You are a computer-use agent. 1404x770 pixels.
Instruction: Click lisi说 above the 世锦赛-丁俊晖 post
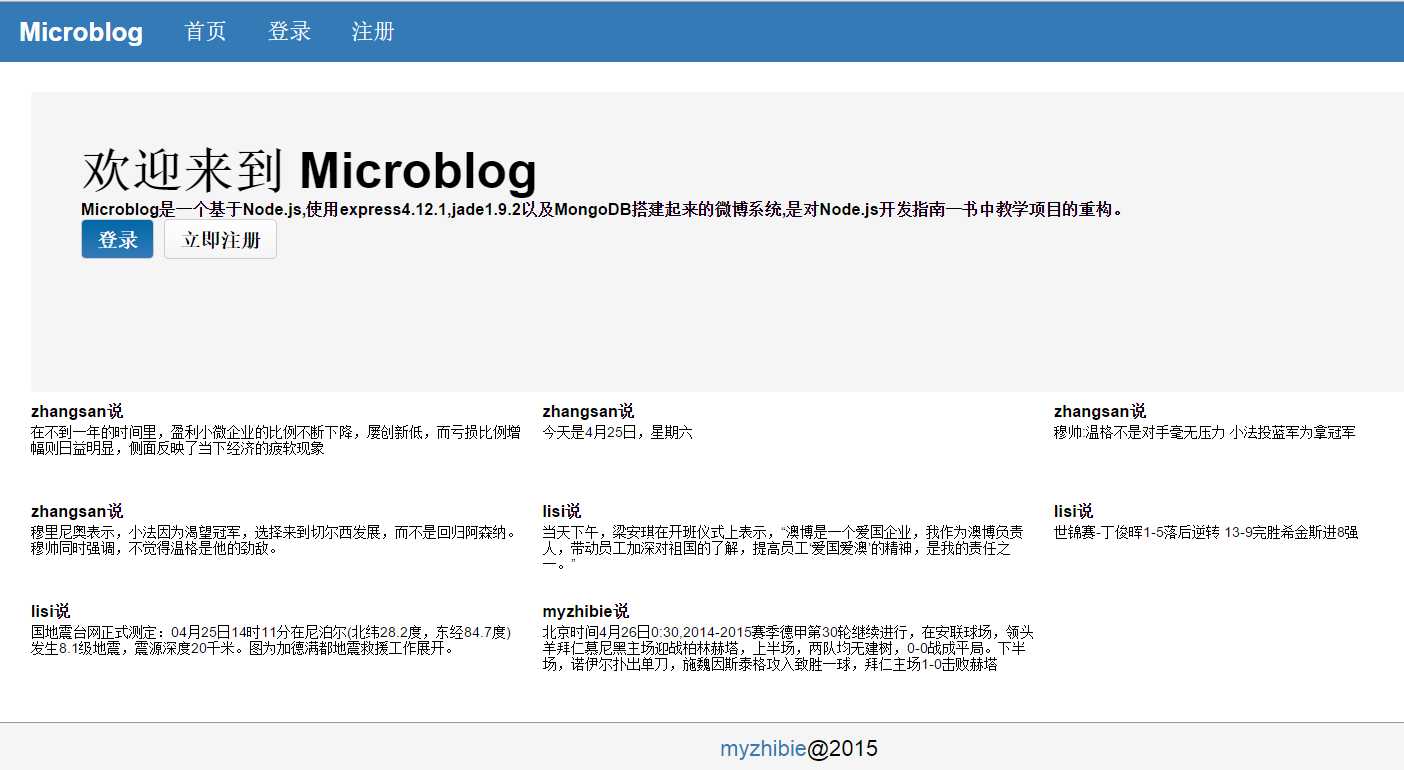pyautogui.click(x=1073, y=511)
